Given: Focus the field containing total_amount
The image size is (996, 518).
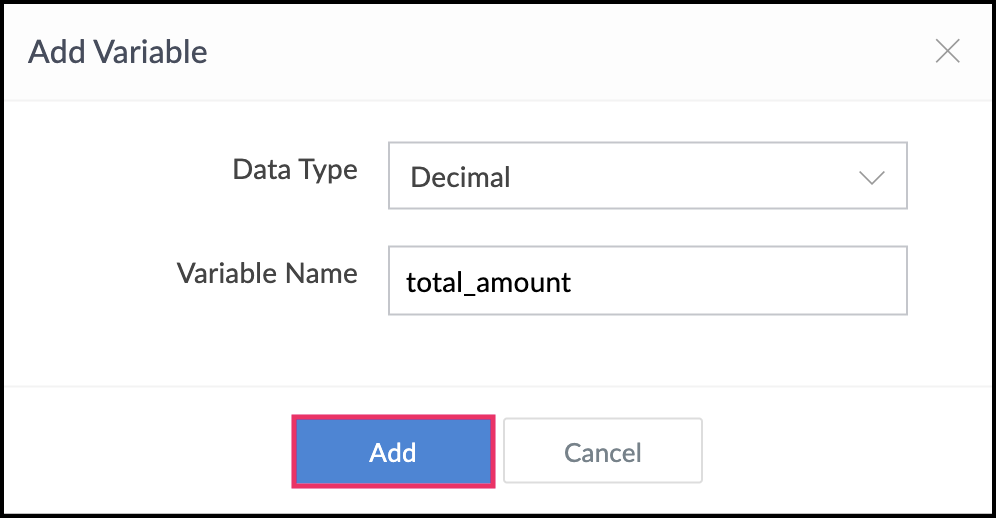Looking at the screenshot, I should 647,280.
